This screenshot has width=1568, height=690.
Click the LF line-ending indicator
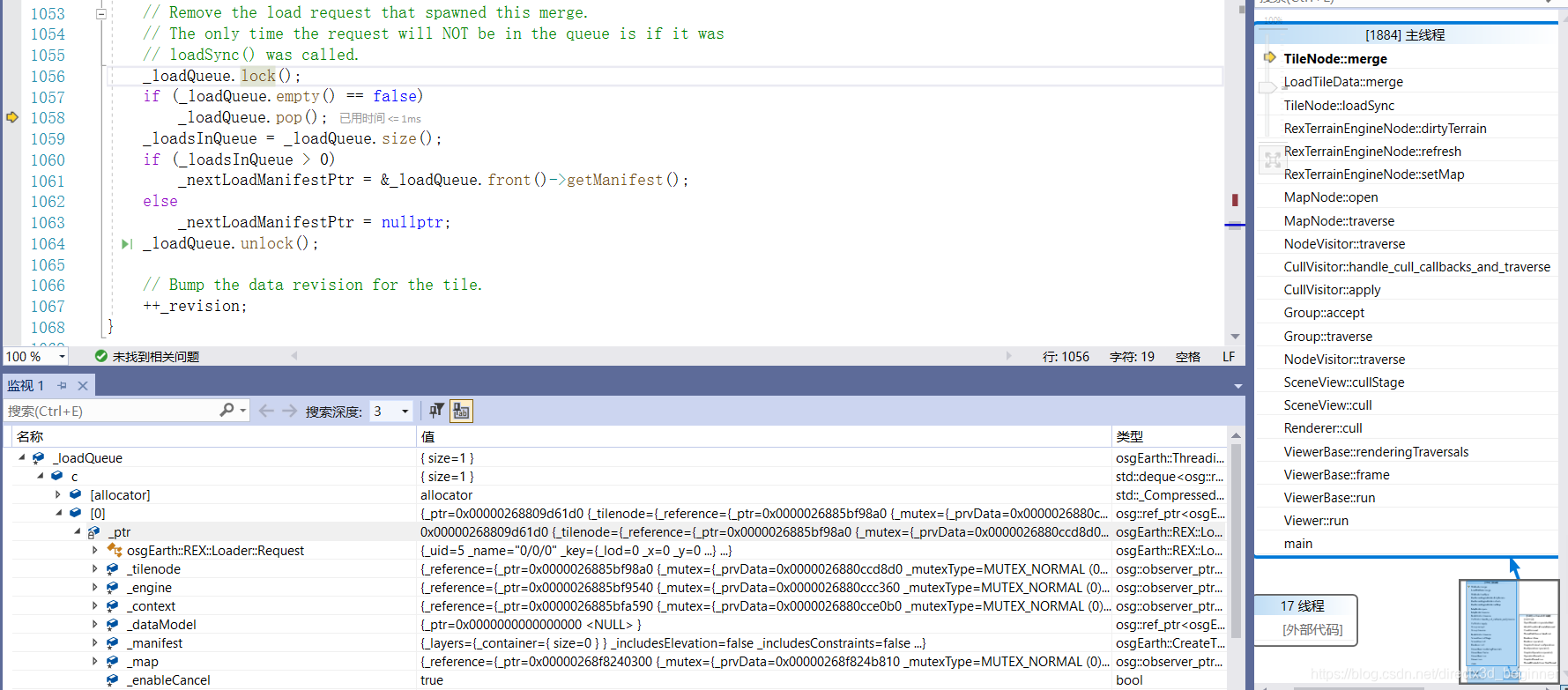tap(1229, 357)
